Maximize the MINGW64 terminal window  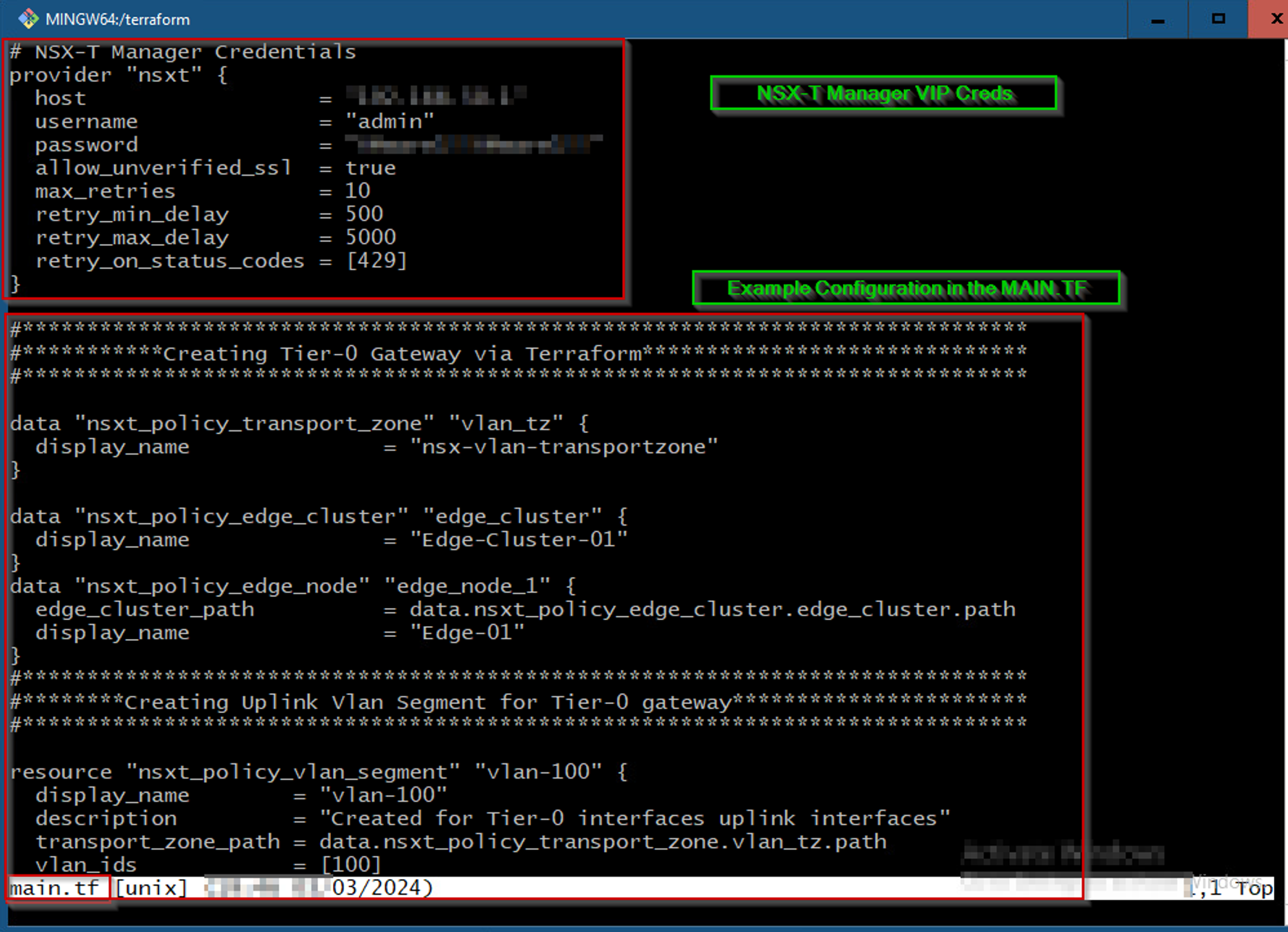click(1218, 19)
